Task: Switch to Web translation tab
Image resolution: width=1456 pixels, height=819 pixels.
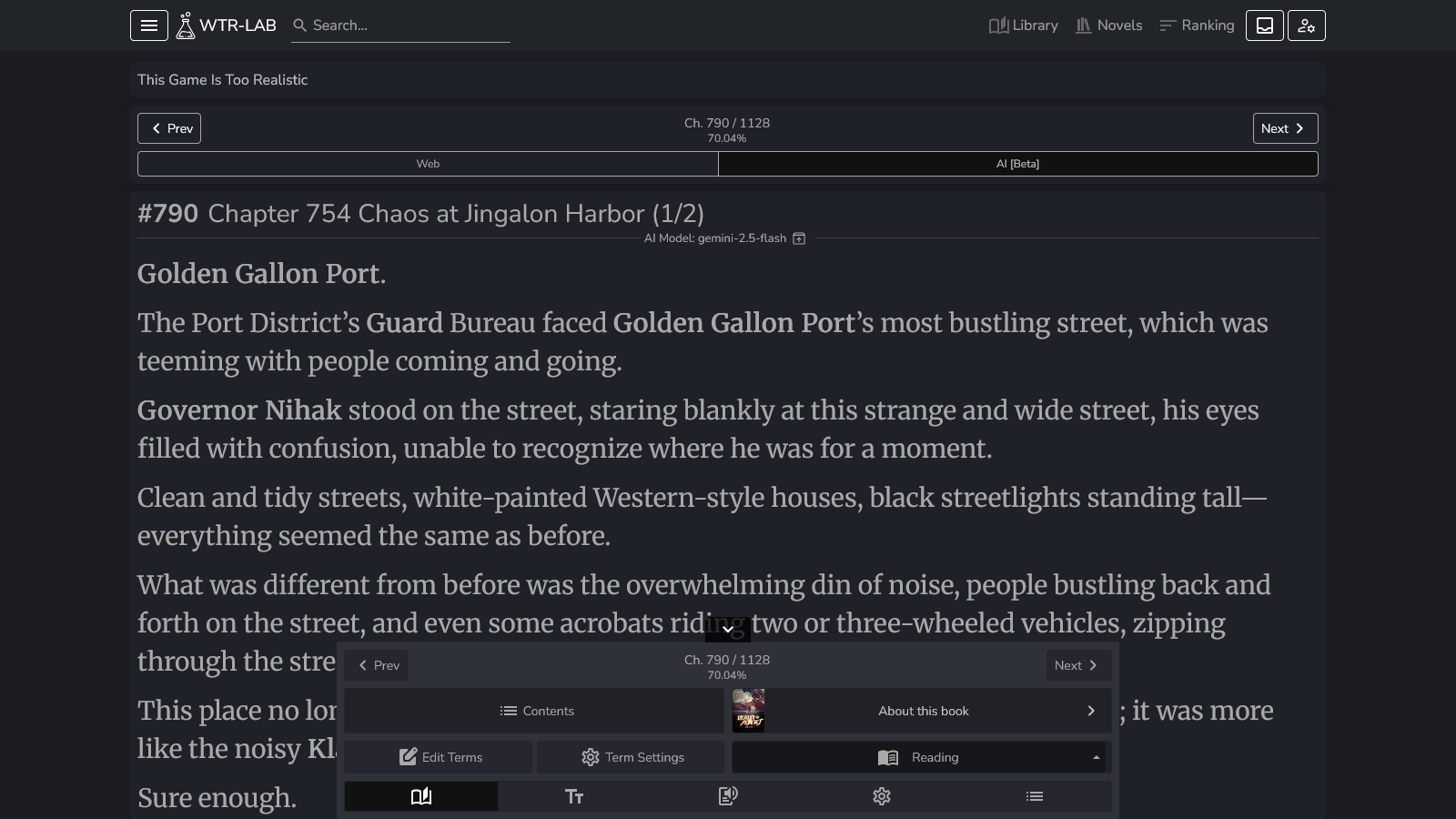Action: (428, 164)
